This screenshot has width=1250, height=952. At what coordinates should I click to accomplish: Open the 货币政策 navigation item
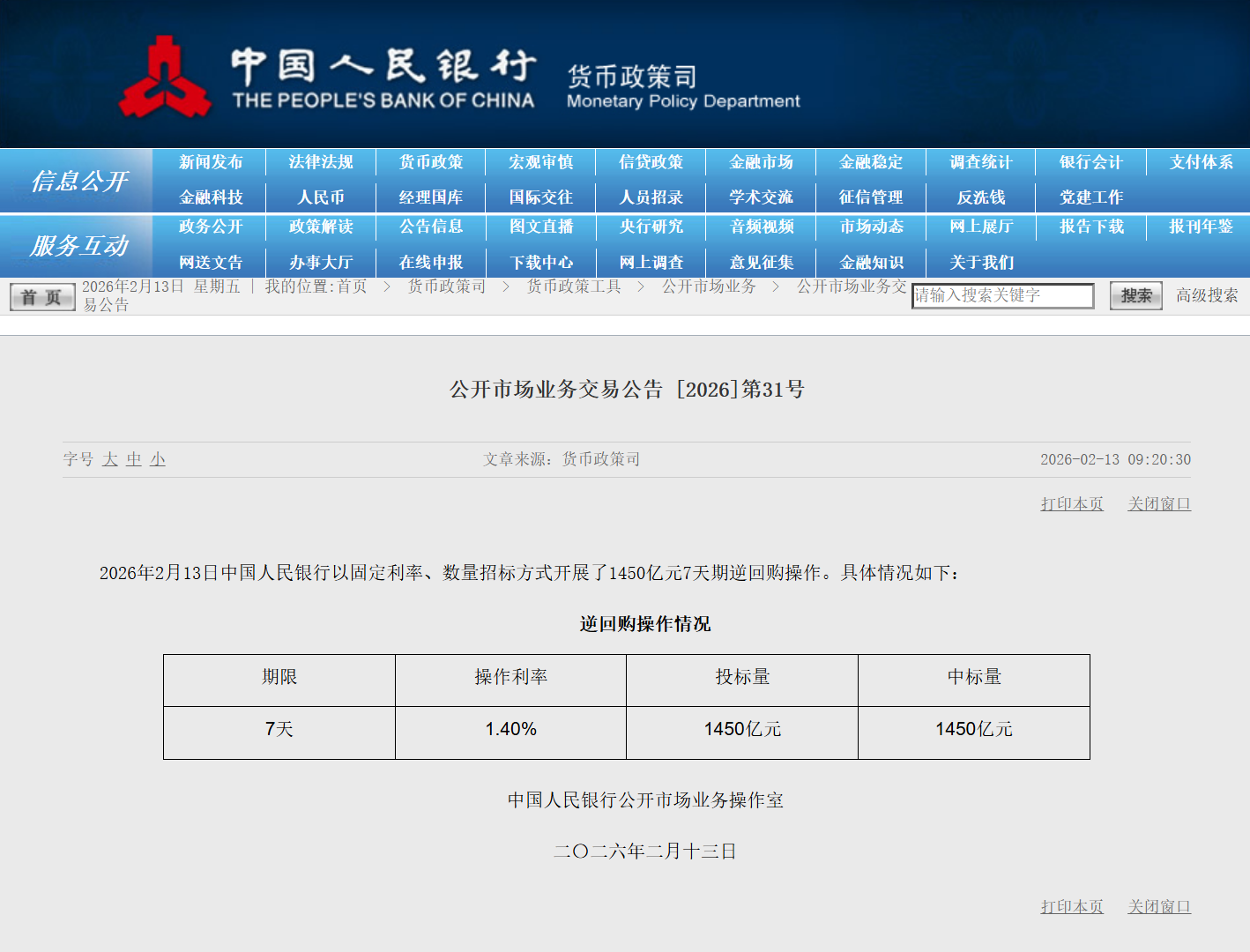click(x=431, y=162)
